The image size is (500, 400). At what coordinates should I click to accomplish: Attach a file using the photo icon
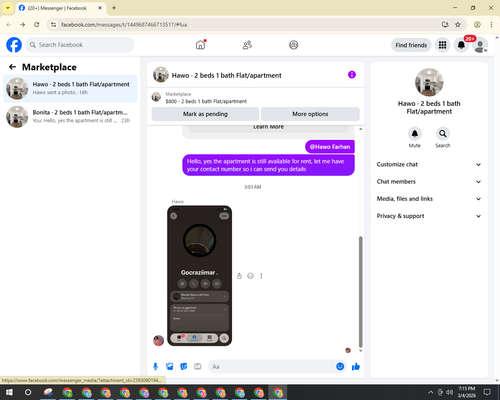170,367
